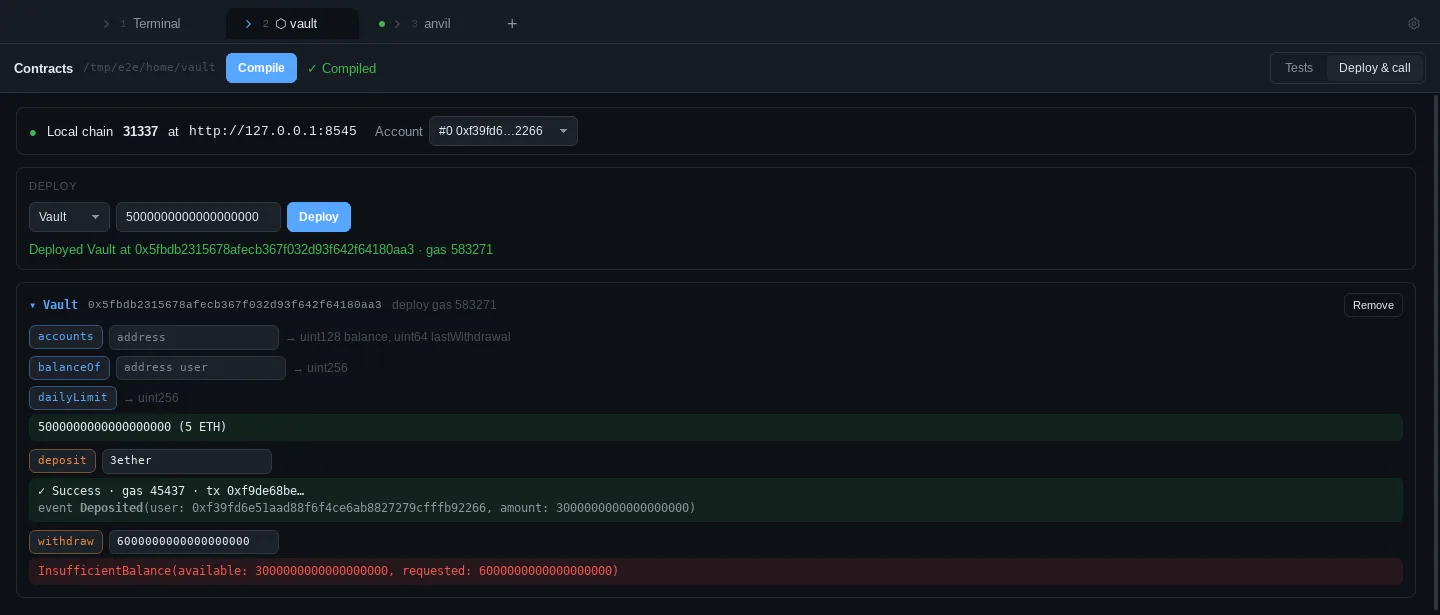The width and height of the screenshot is (1440, 615).
Task: Call the balanceOf function
Action: (x=69, y=367)
